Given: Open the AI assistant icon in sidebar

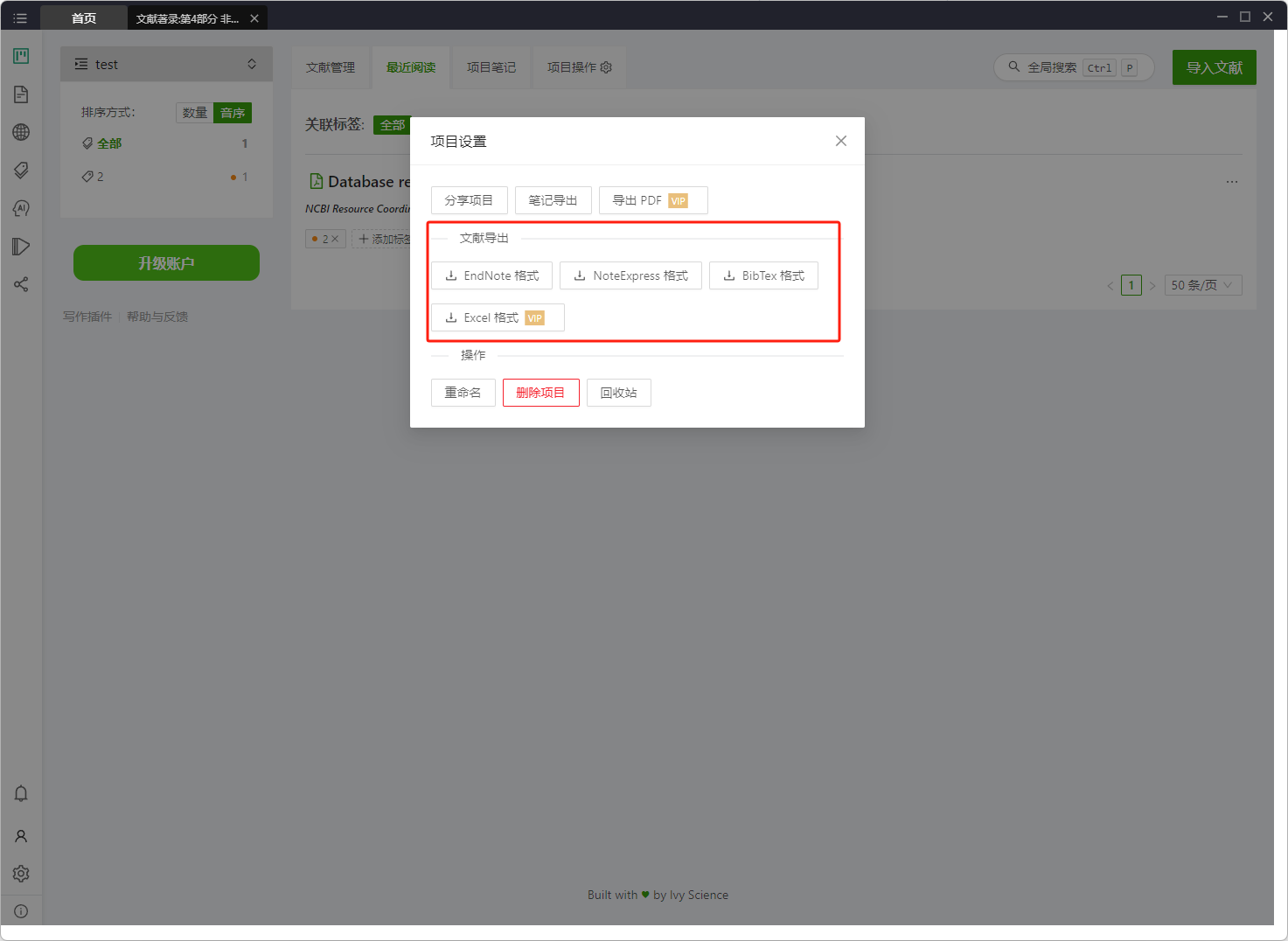Looking at the screenshot, I should (21, 208).
